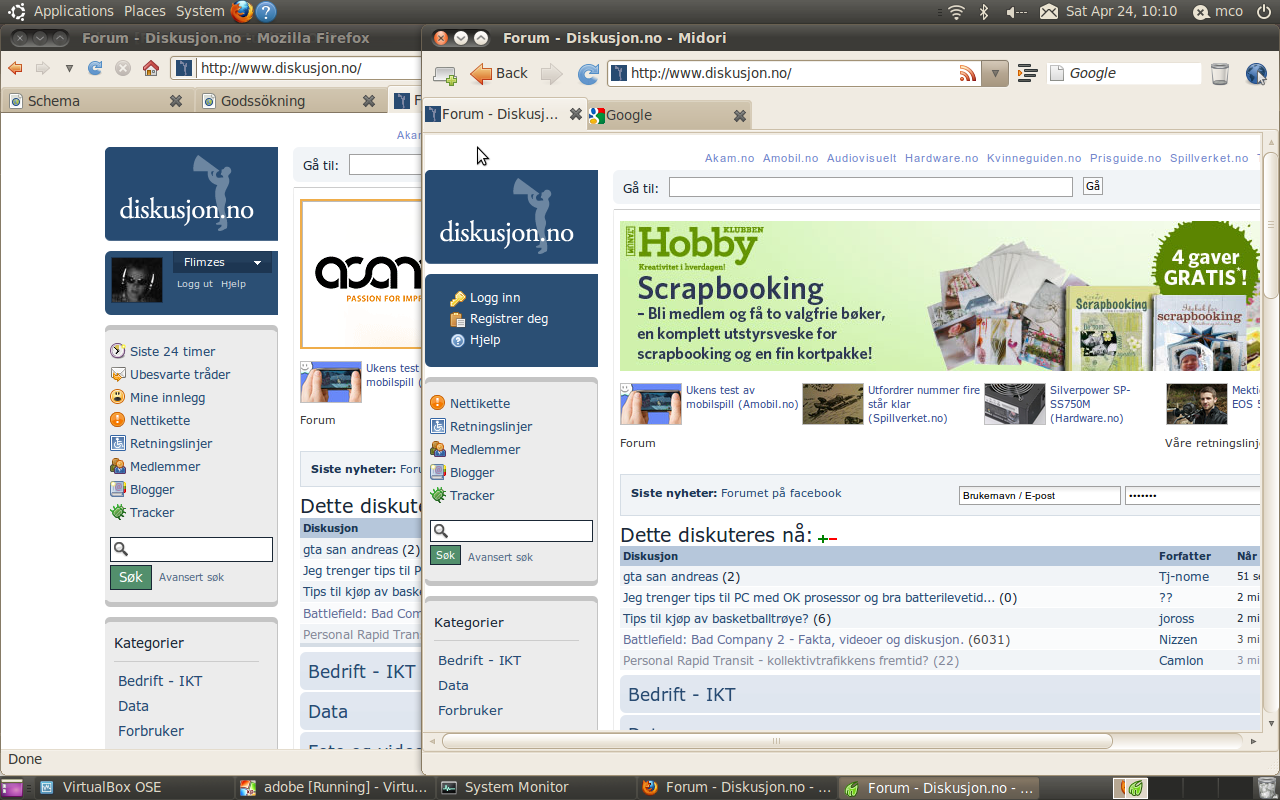
Task: Click plus icon beside Dette diskuteres nå
Action: [x=822, y=539]
